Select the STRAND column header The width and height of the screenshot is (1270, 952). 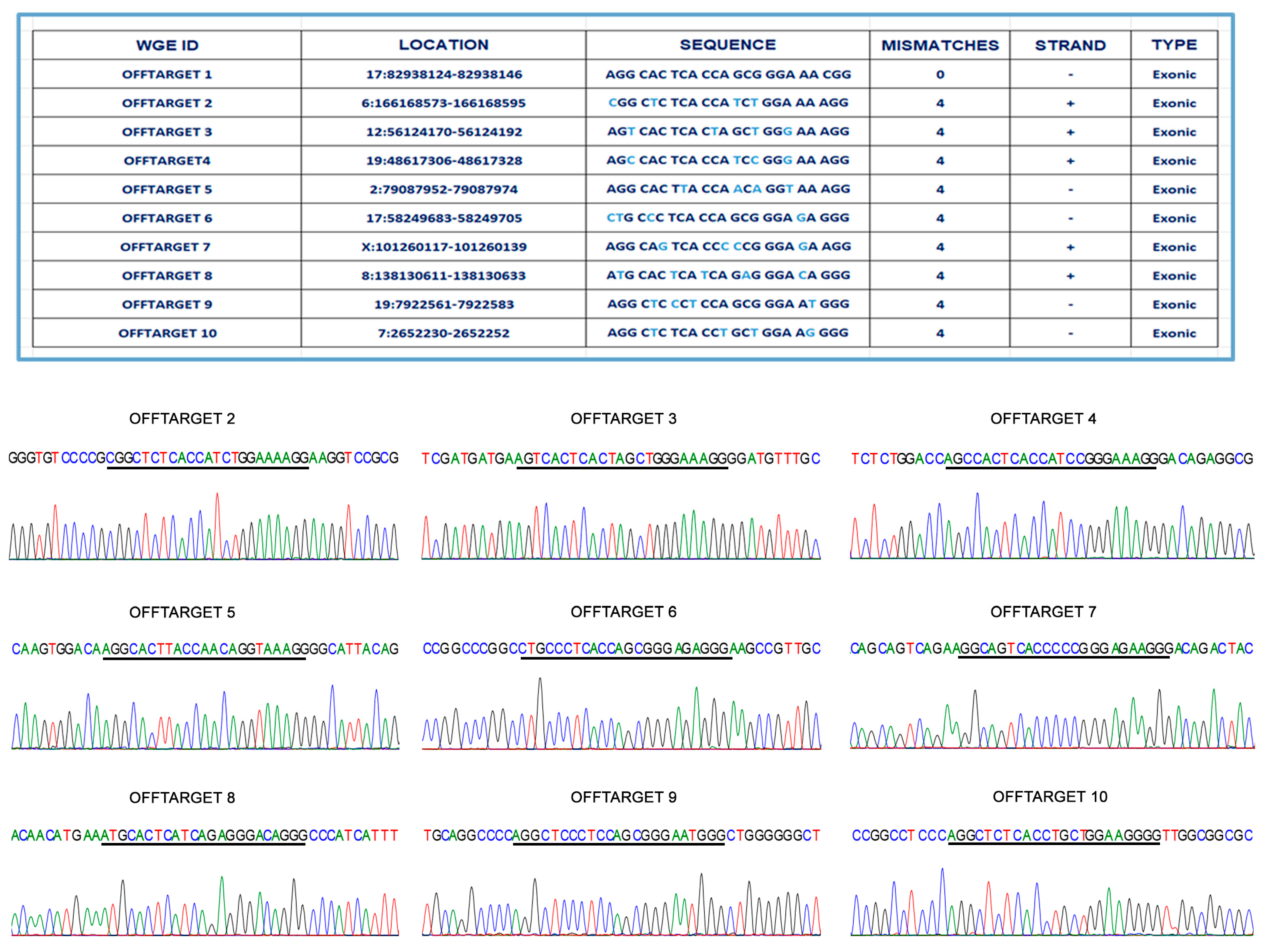coord(1070,45)
